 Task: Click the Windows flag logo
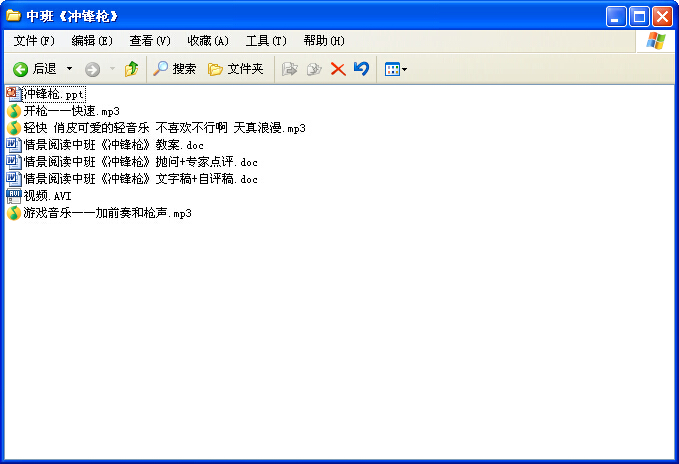[656, 41]
